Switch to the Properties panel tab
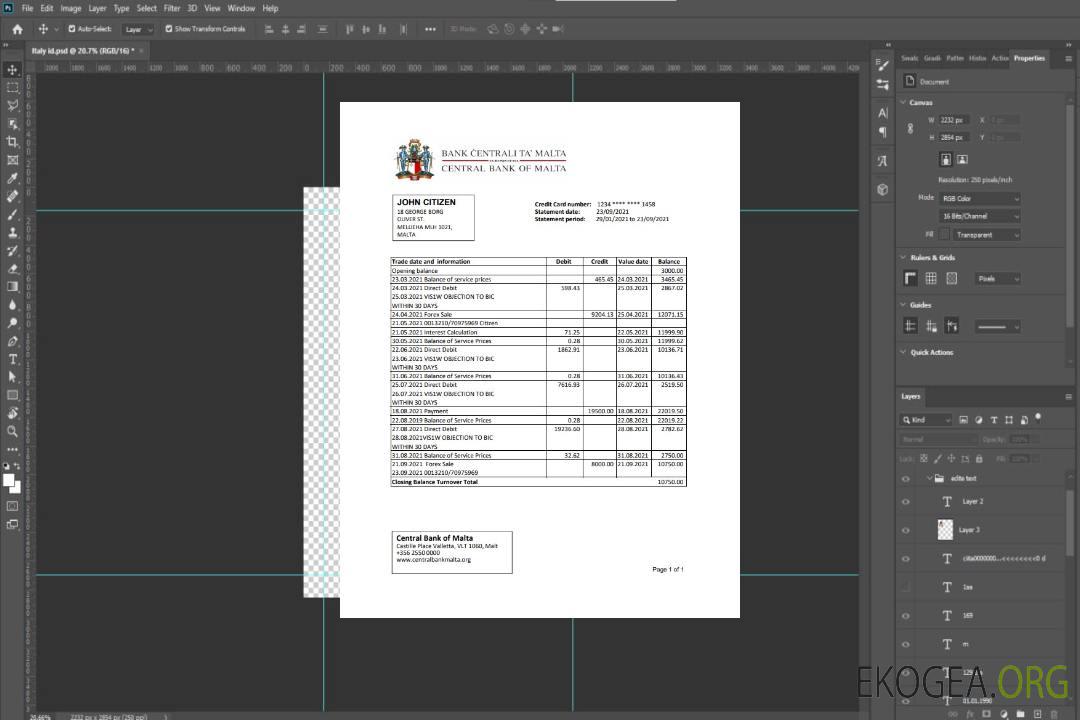 point(1029,58)
